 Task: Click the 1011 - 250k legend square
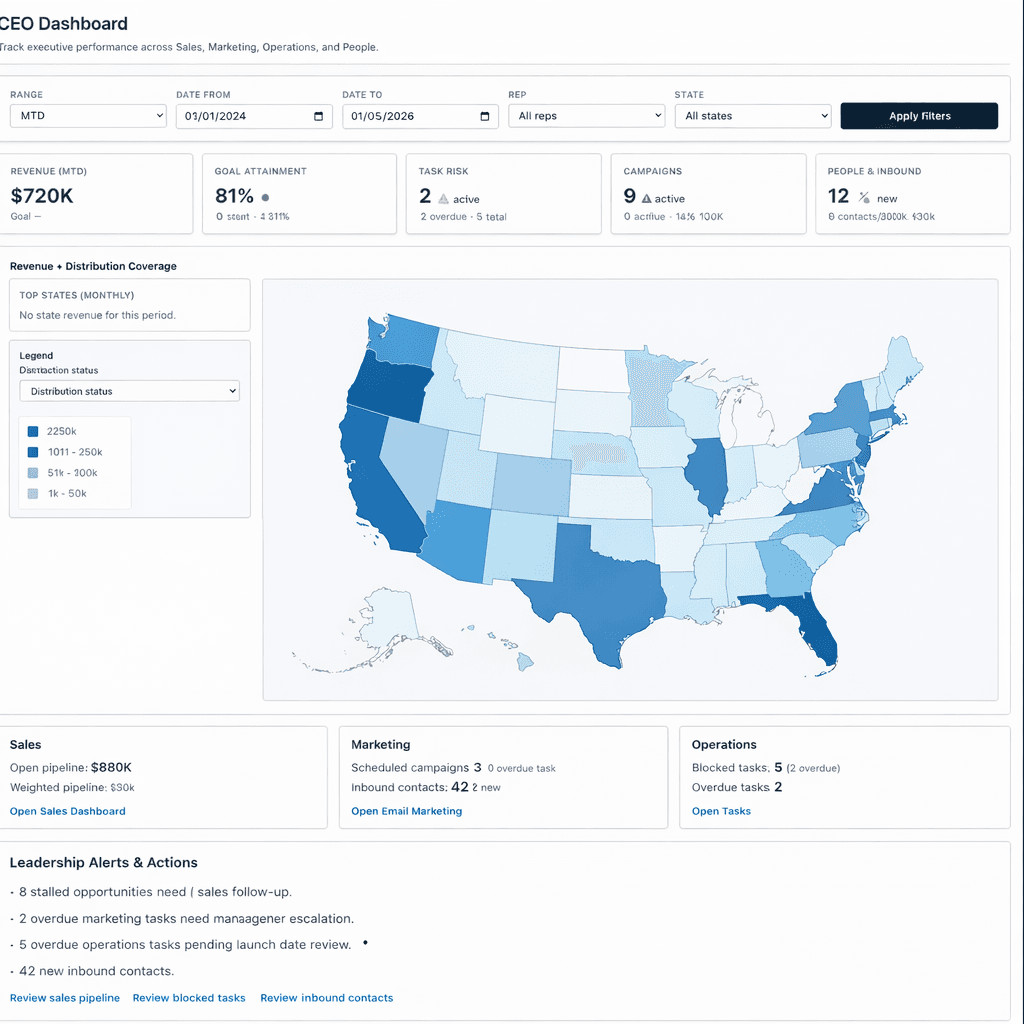pos(34,451)
